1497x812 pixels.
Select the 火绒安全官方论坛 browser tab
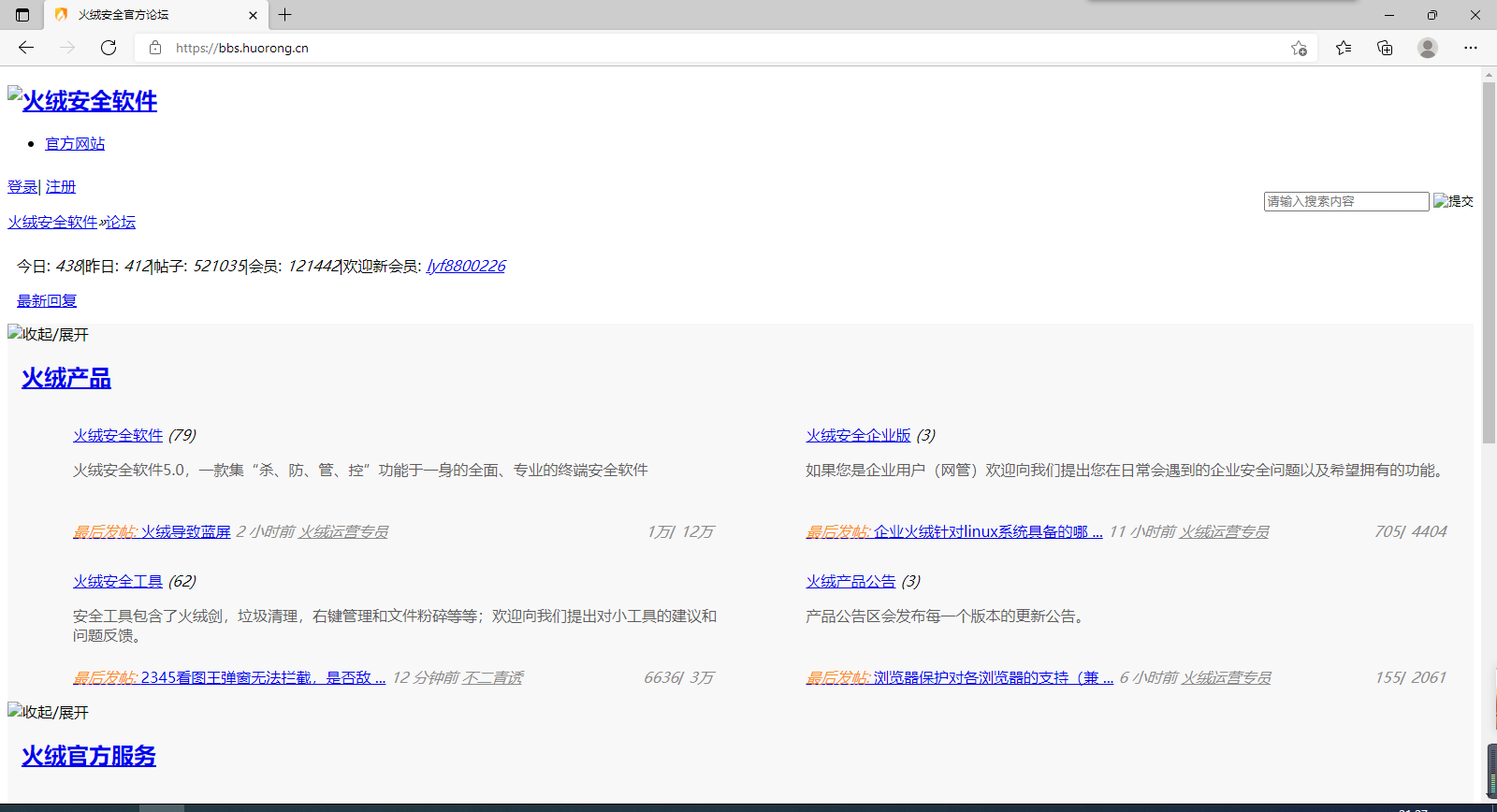(156, 15)
